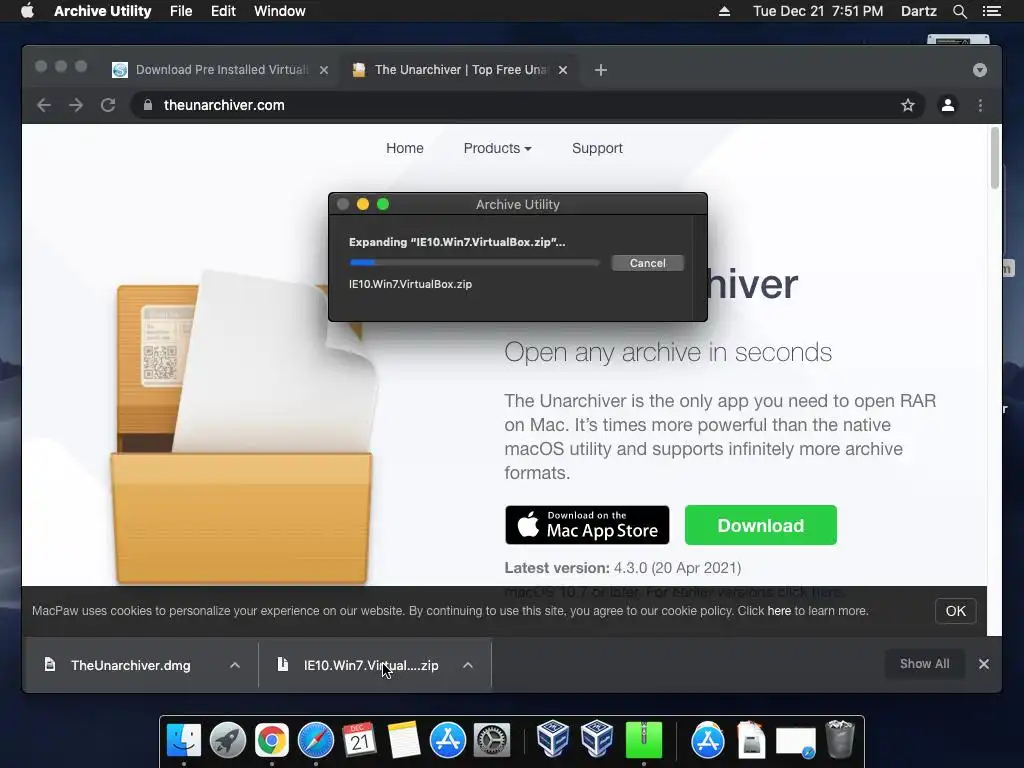Click the eject icon in menu bar
Viewport: 1024px width, 768px height.
point(724,11)
